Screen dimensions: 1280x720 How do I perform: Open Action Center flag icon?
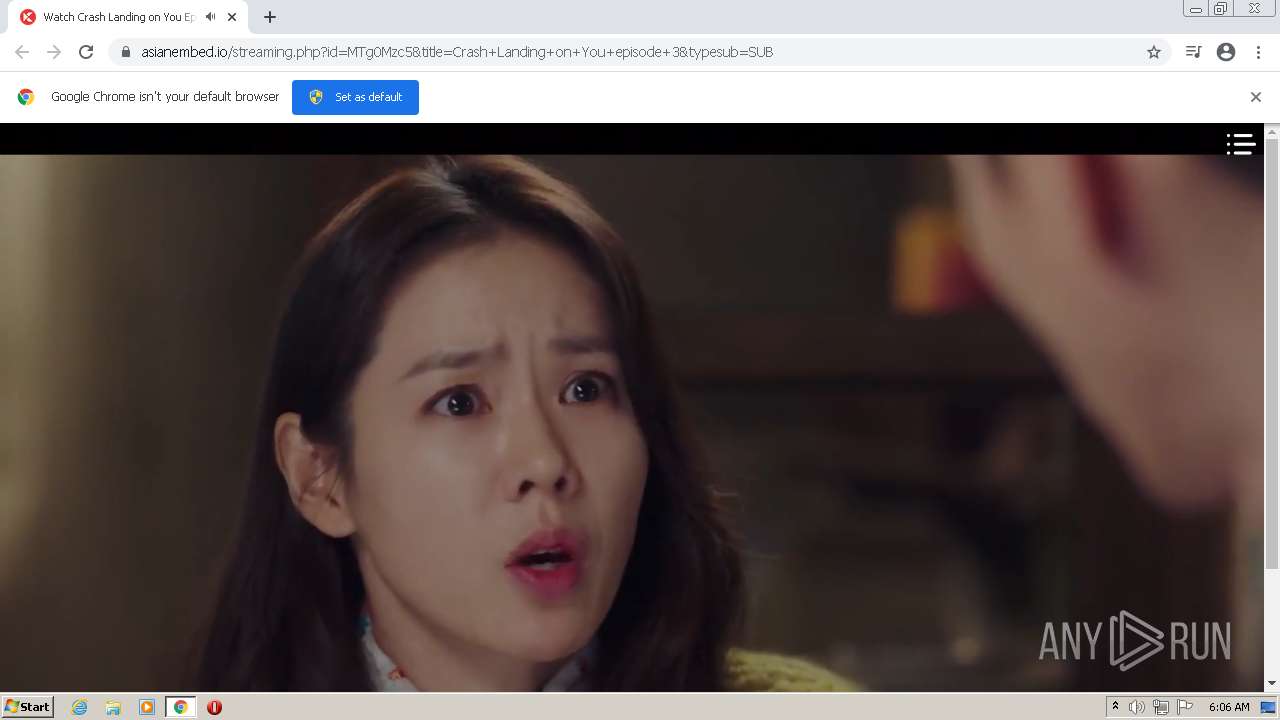[x=1185, y=707]
